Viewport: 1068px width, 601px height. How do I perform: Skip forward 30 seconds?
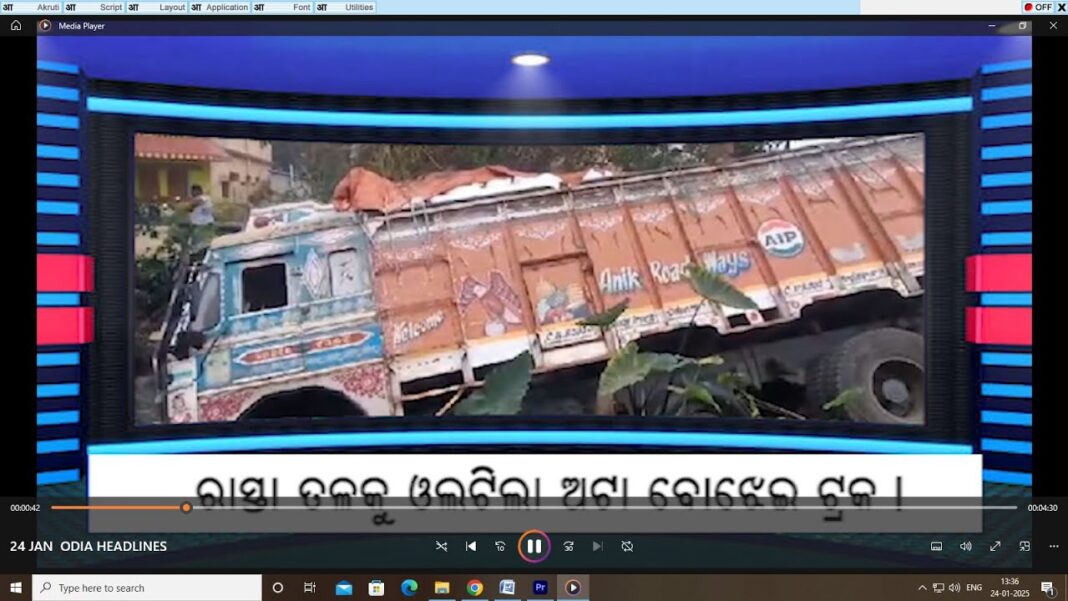pos(568,546)
